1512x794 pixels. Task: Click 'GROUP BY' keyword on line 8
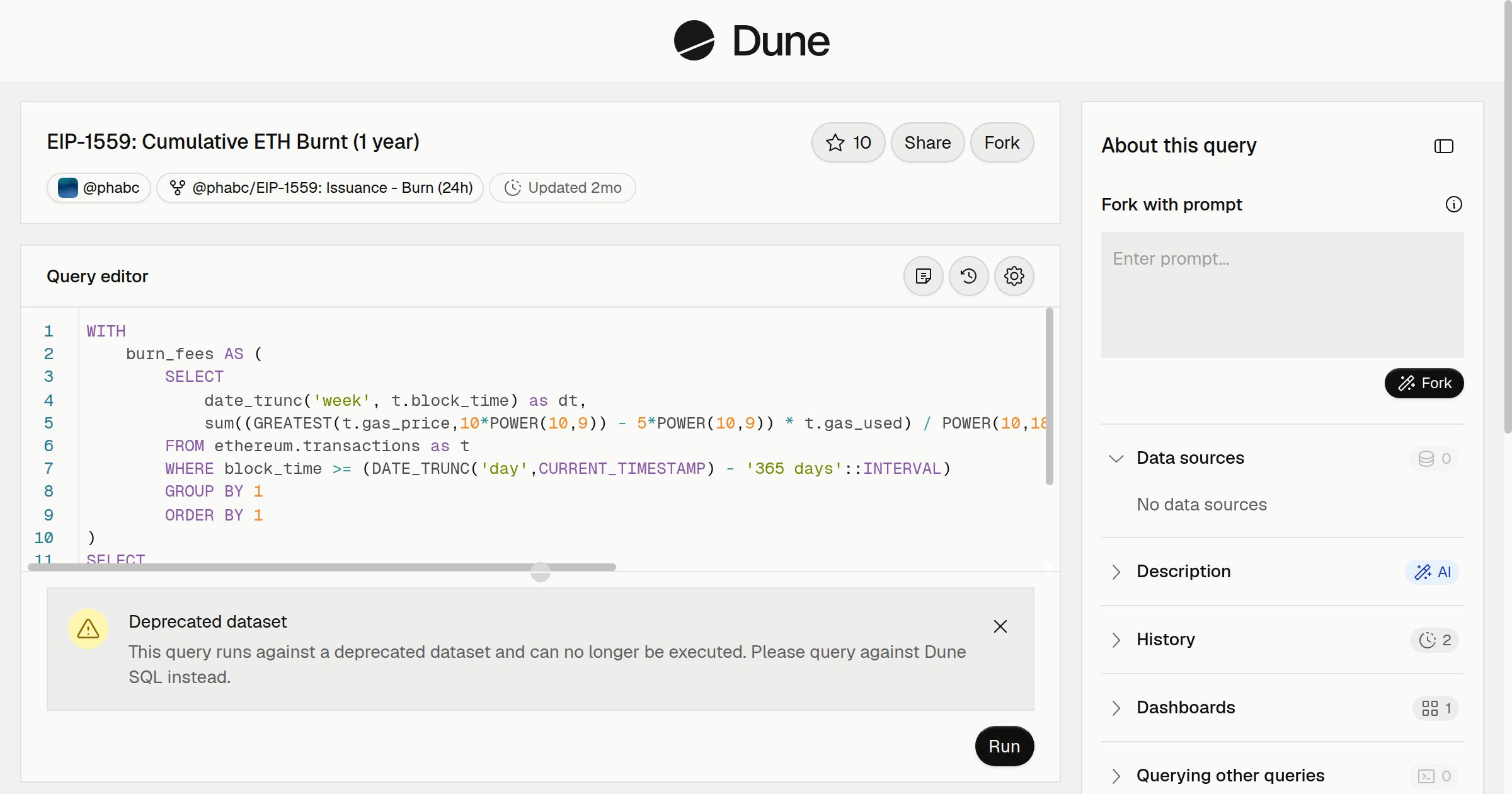(204, 491)
